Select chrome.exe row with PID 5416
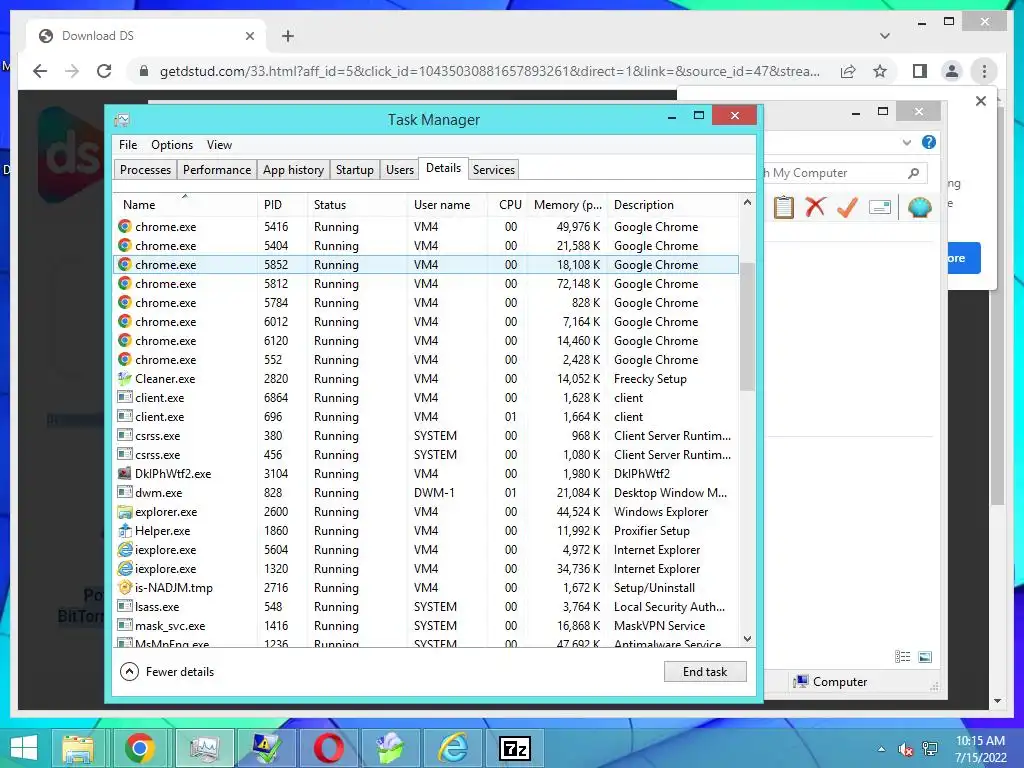 pyautogui.click(x=426, y=227)
